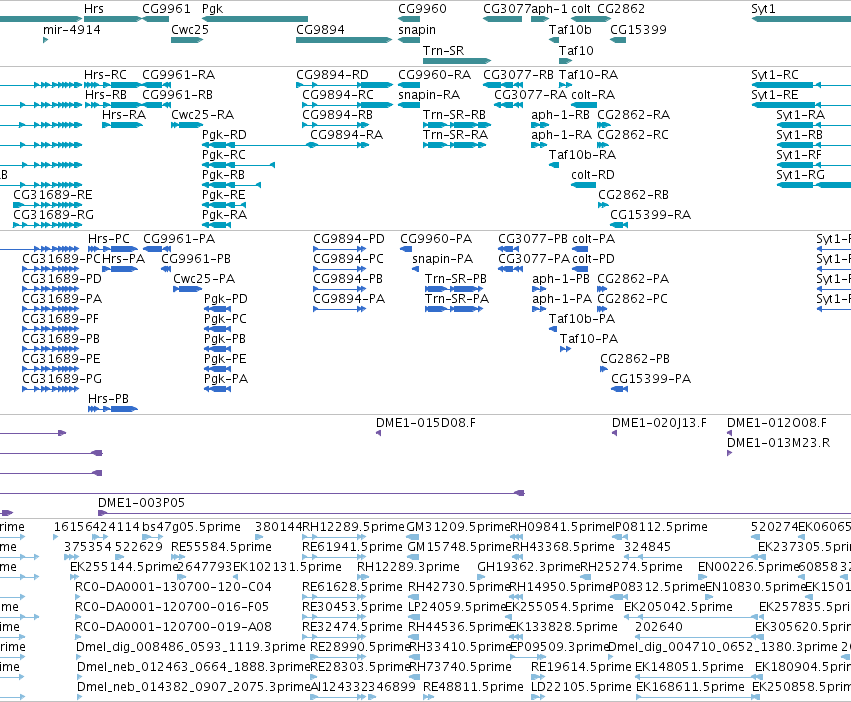The image size is (851, 702).
Task: Select protein label CG9894-PD
Action: coord(349,239)
